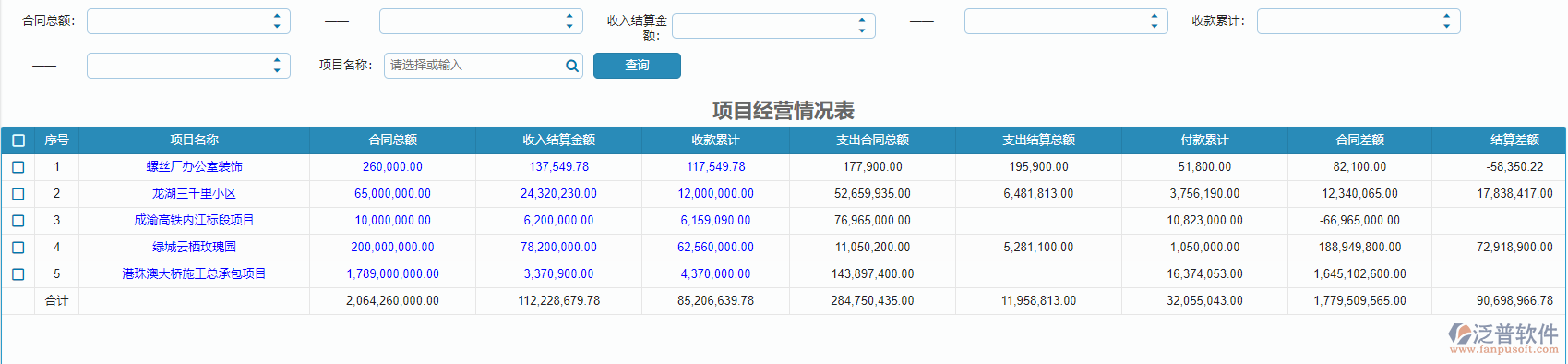
Task: Sort by the 合同总额 column header
Action: [x=392, y=140]
